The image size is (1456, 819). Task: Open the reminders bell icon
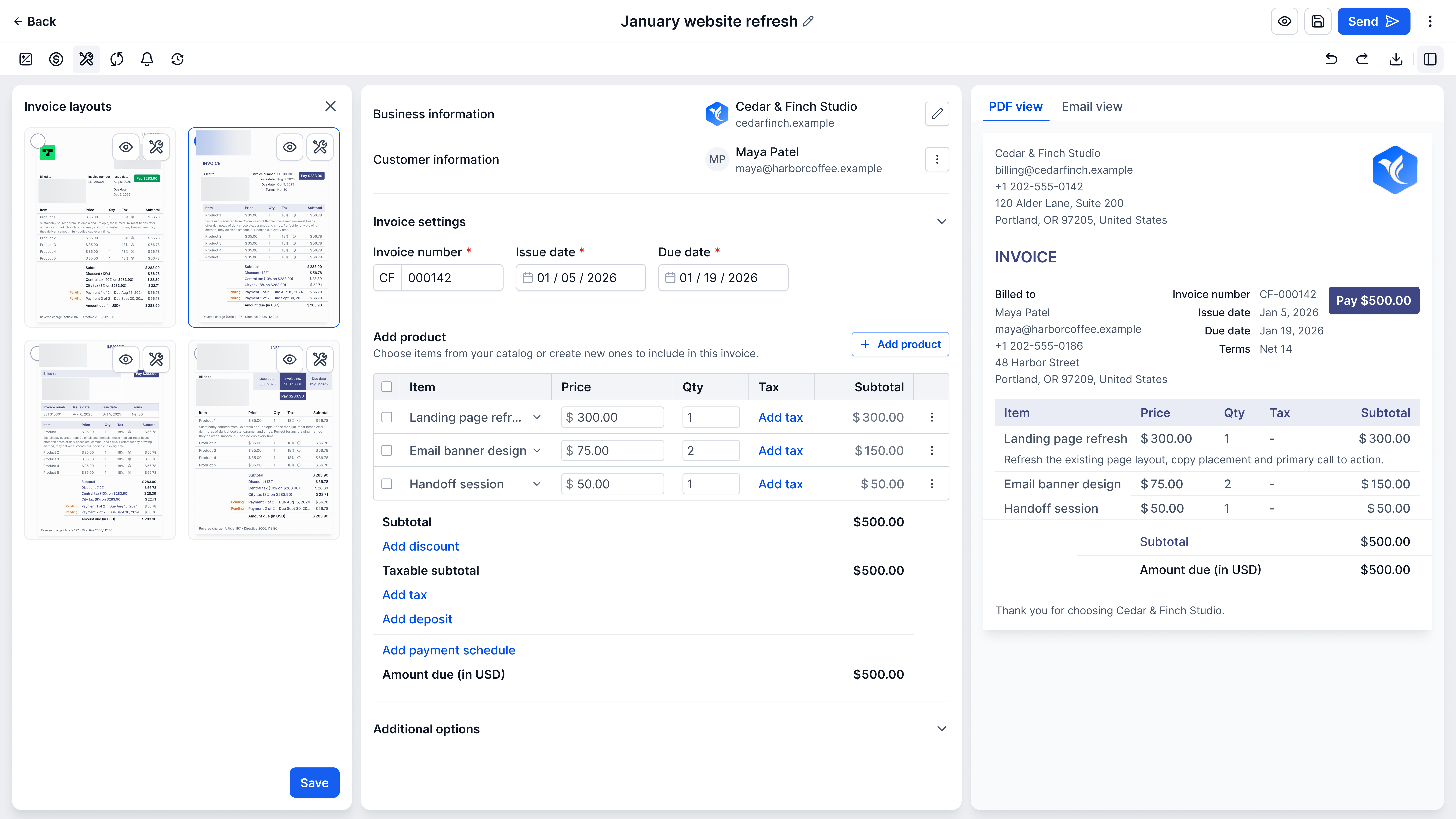tap(147, 59)
